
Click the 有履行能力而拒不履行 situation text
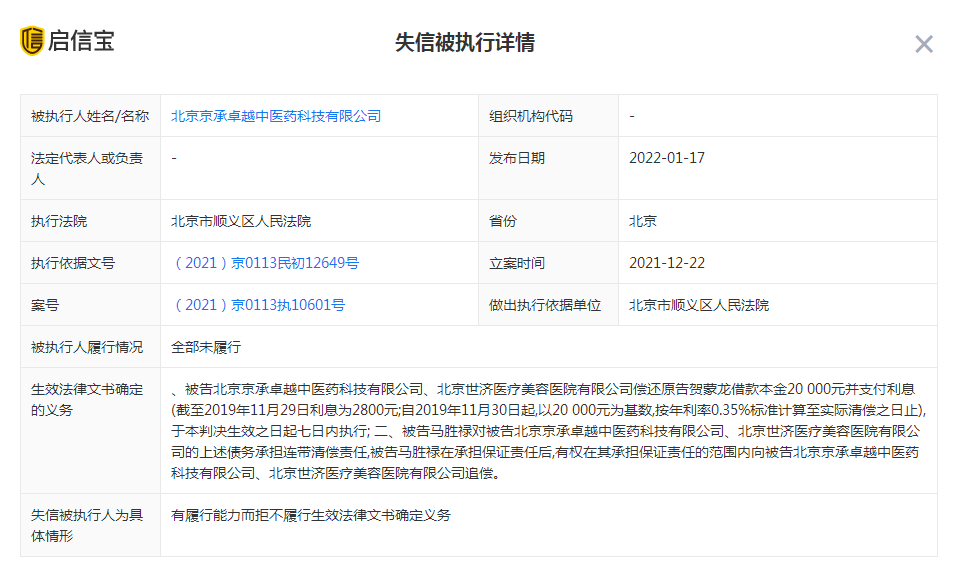[x=311, y=515]
